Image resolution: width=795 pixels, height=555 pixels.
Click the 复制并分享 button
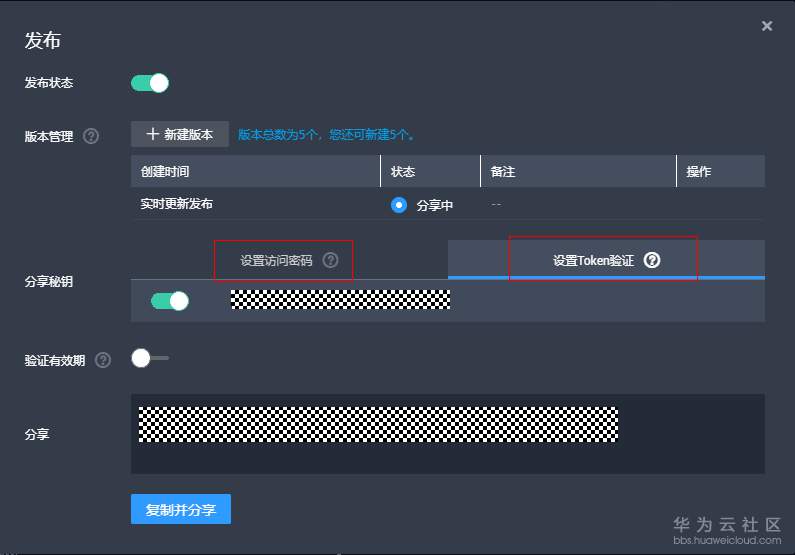tap(181, 509)
